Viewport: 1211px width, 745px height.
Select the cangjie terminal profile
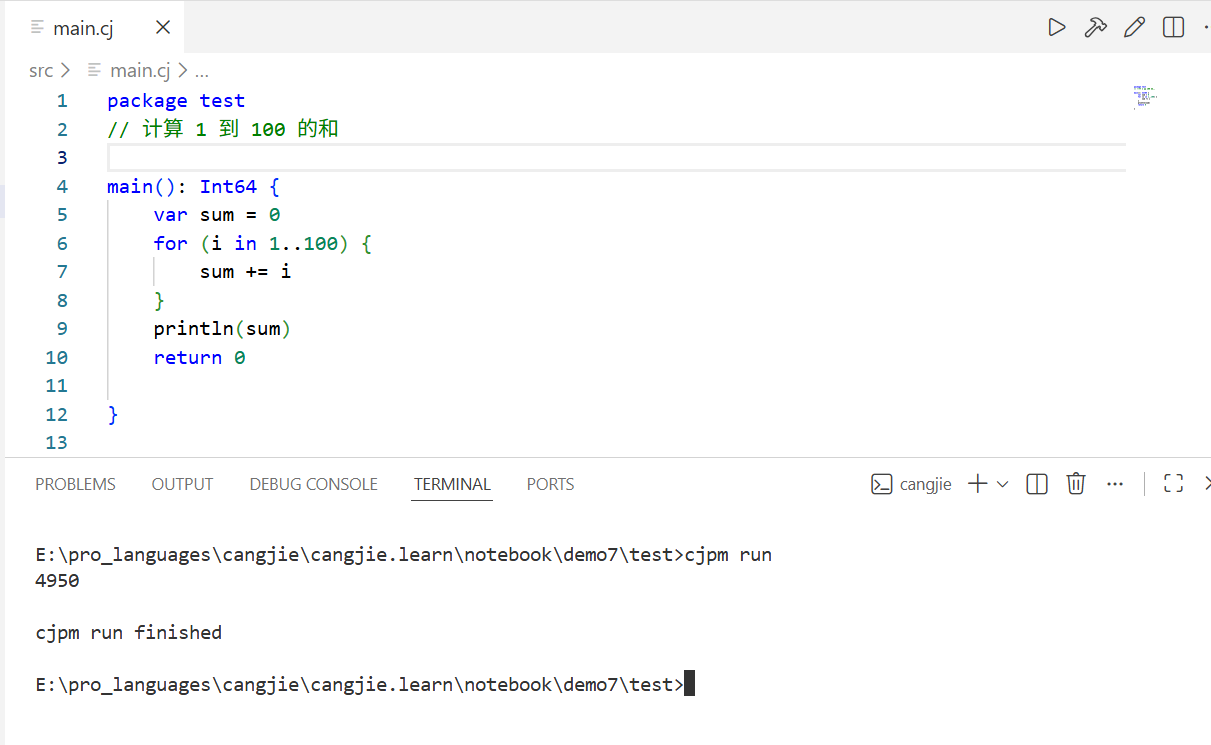tap(911, 484)
